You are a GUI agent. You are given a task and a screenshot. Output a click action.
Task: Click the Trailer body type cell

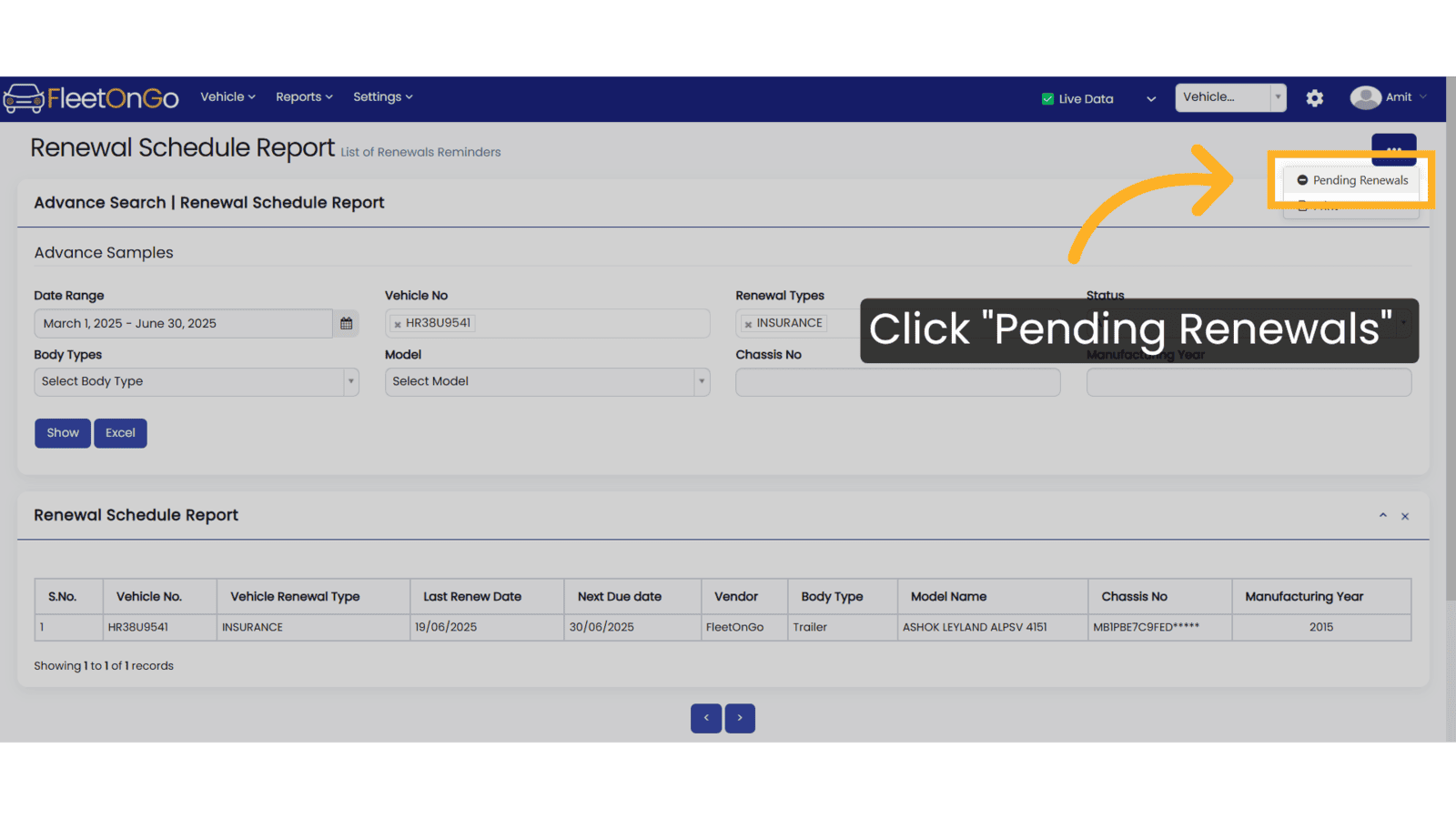843,627
